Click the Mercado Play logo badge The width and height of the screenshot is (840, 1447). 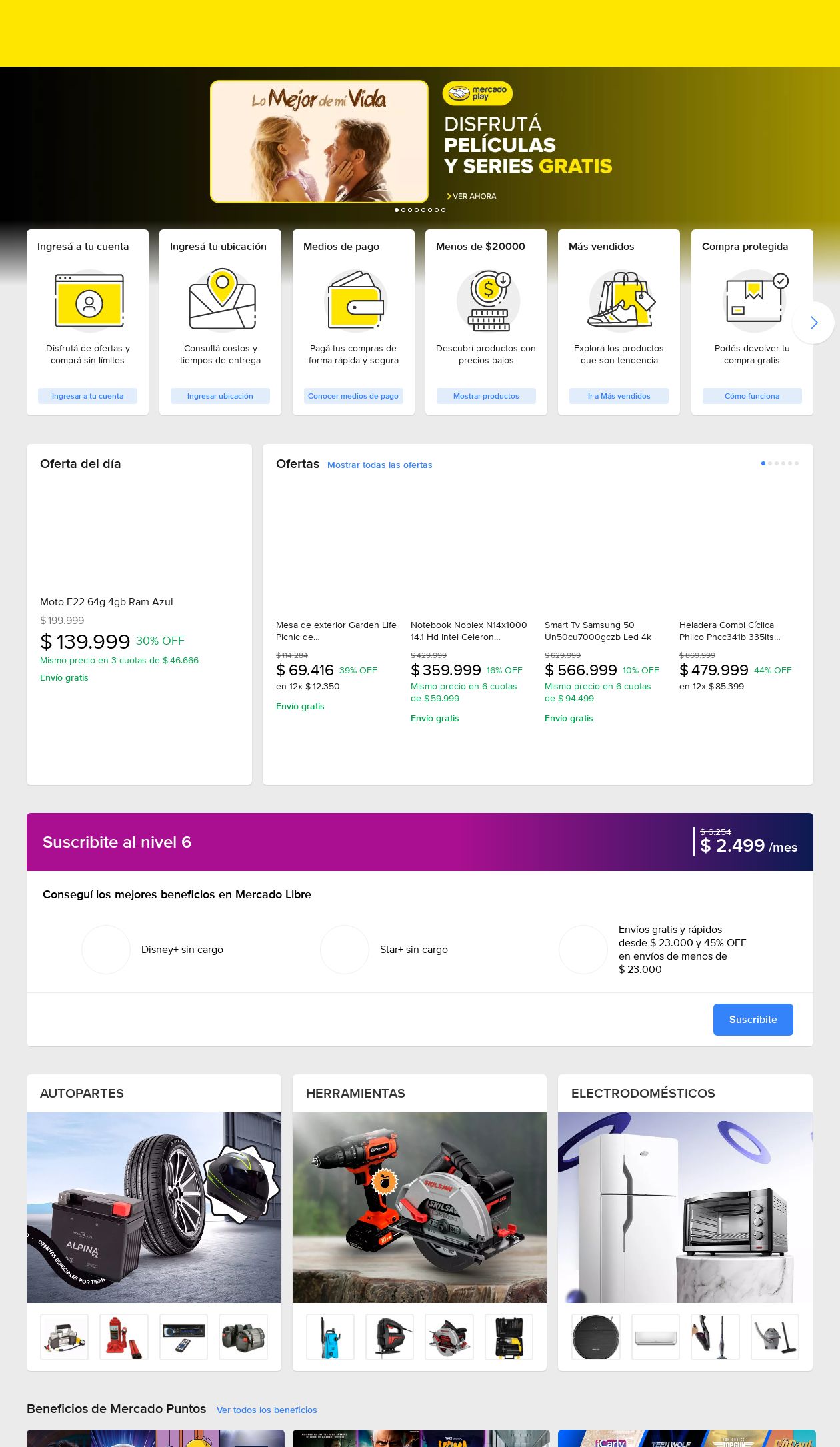[x=477, y=93]
